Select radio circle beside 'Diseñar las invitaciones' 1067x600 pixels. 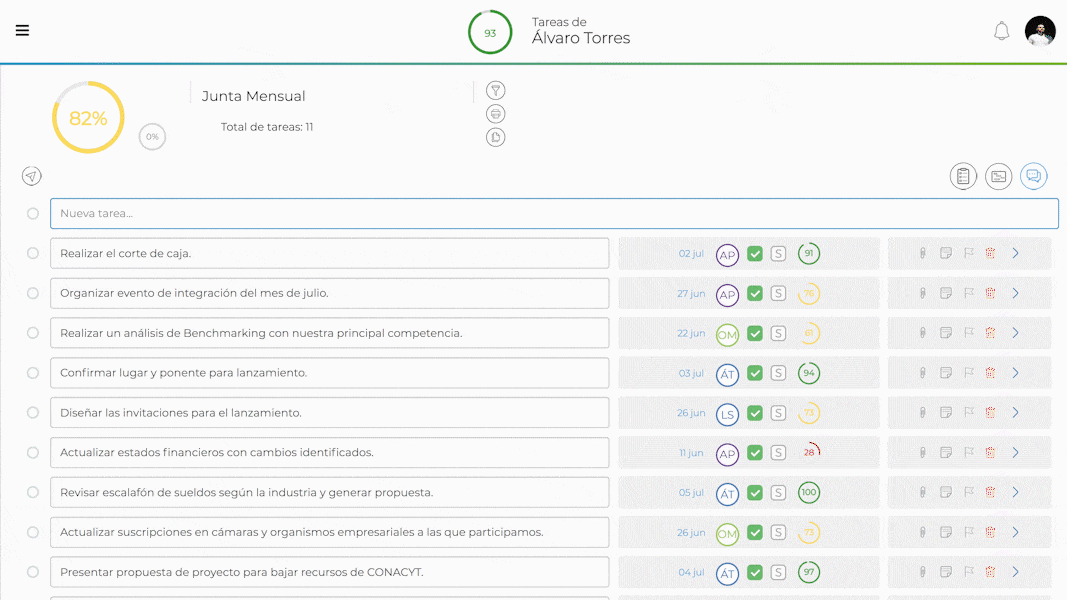[33, 413]
